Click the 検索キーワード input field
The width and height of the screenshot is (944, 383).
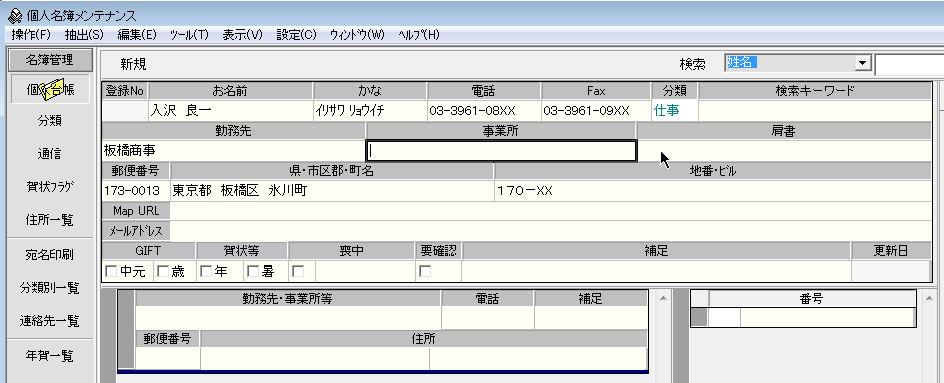coord(815,110)
